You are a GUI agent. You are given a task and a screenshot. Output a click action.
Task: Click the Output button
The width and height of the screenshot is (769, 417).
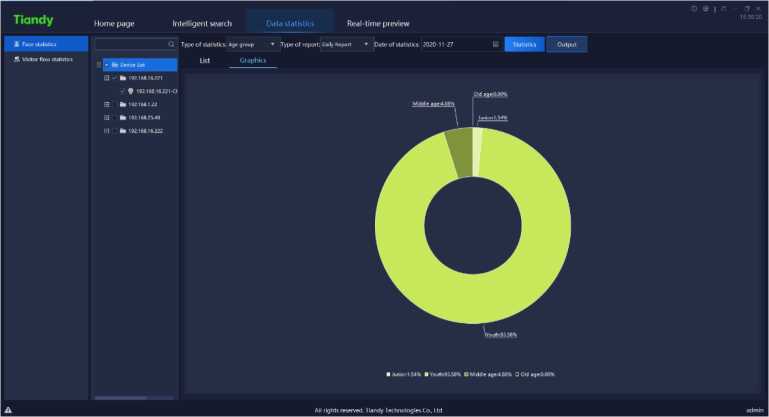click(567, 44)
